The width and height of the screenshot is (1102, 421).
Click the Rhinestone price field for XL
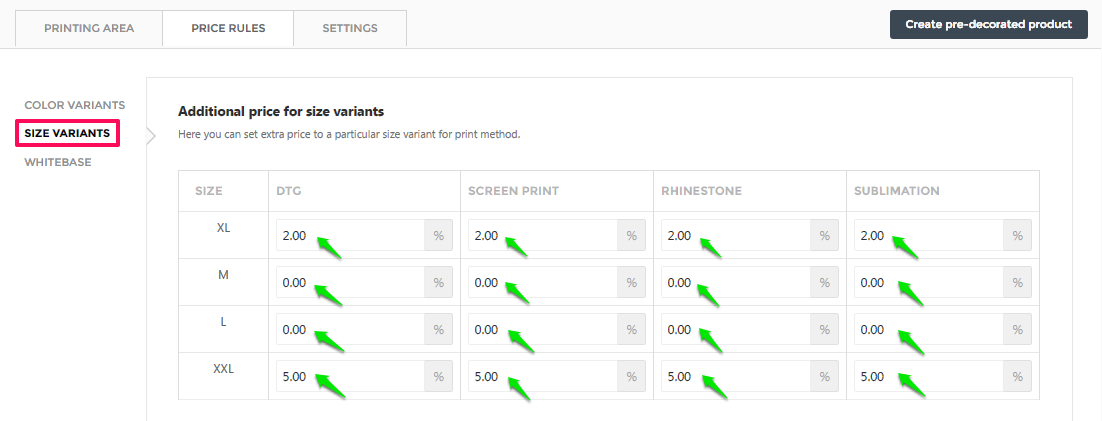736,235
